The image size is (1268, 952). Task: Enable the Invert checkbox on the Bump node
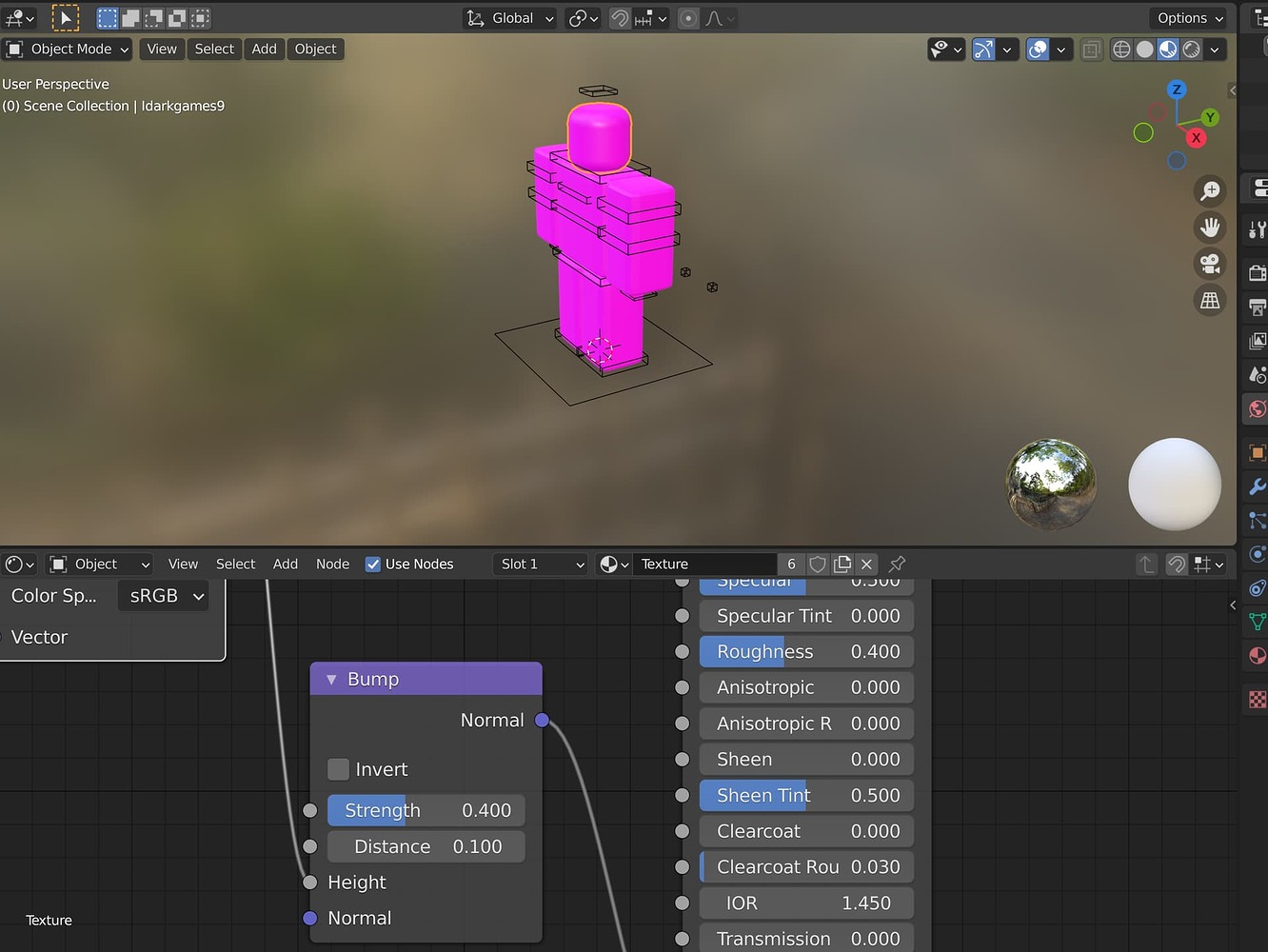pyautogui.click(x=338, y=769)
